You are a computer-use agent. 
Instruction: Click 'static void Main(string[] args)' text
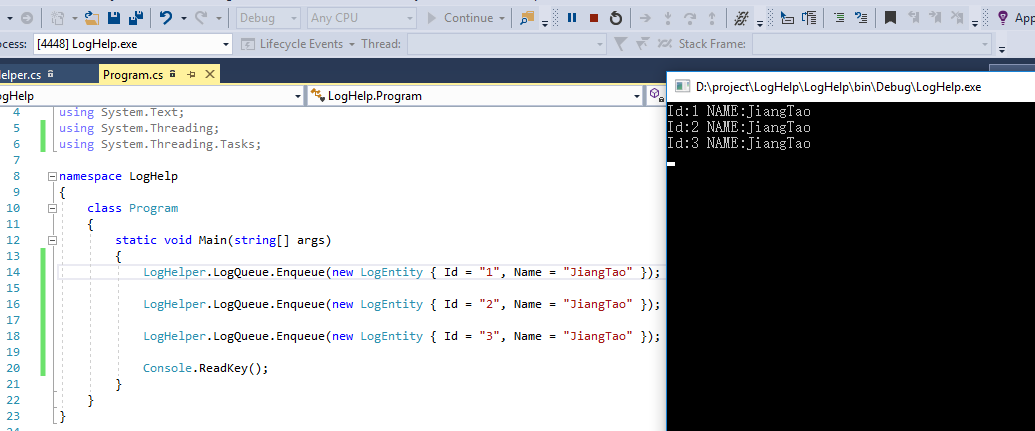[x=223, y=240]
